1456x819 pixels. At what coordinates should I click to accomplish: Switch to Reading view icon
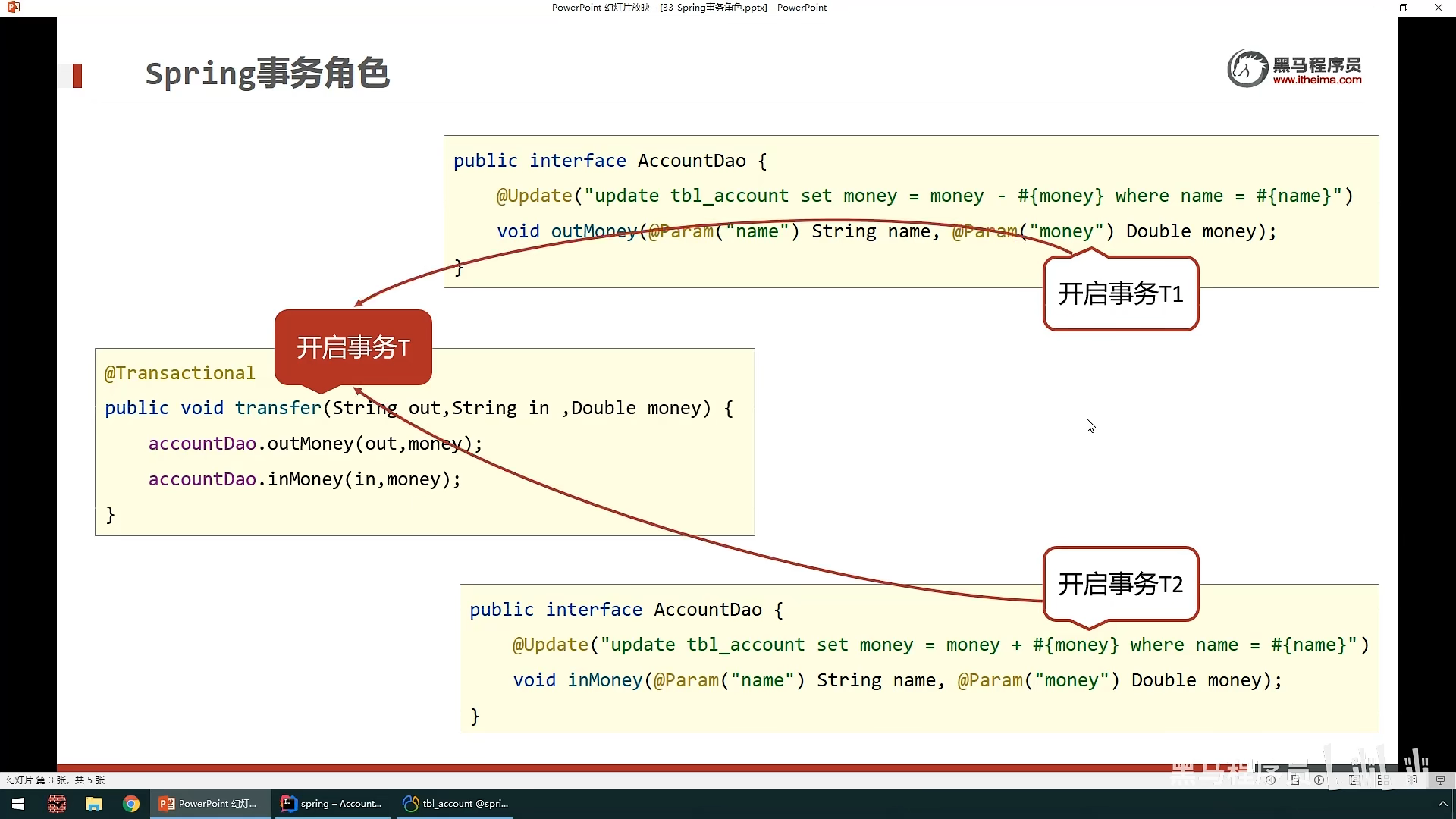[x=1411, y=780]
